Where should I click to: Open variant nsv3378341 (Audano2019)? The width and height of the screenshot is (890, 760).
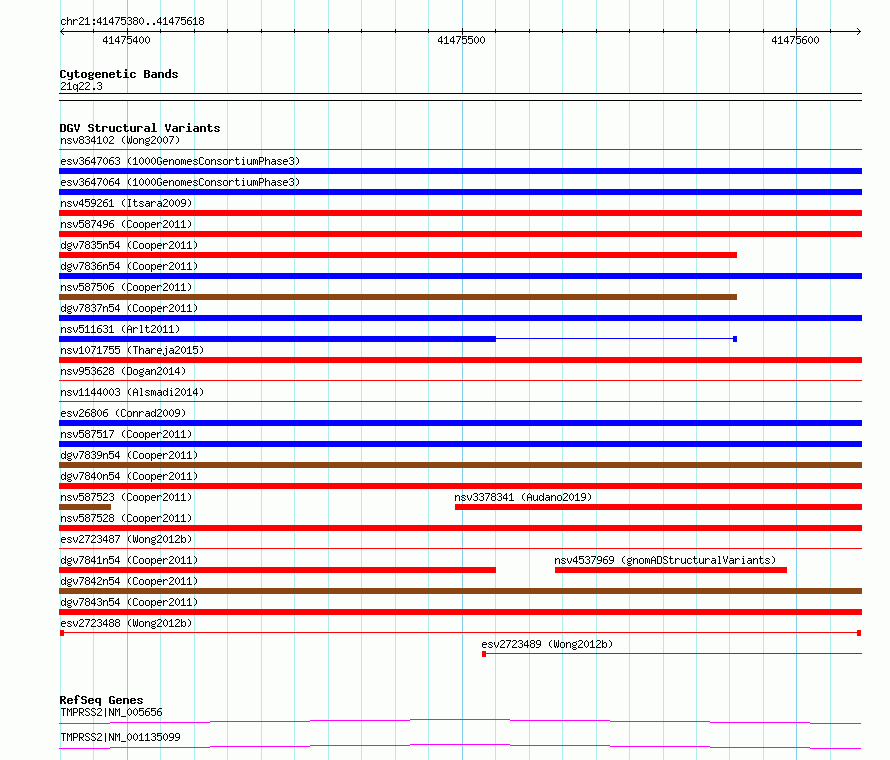click(x=523, y=497)
